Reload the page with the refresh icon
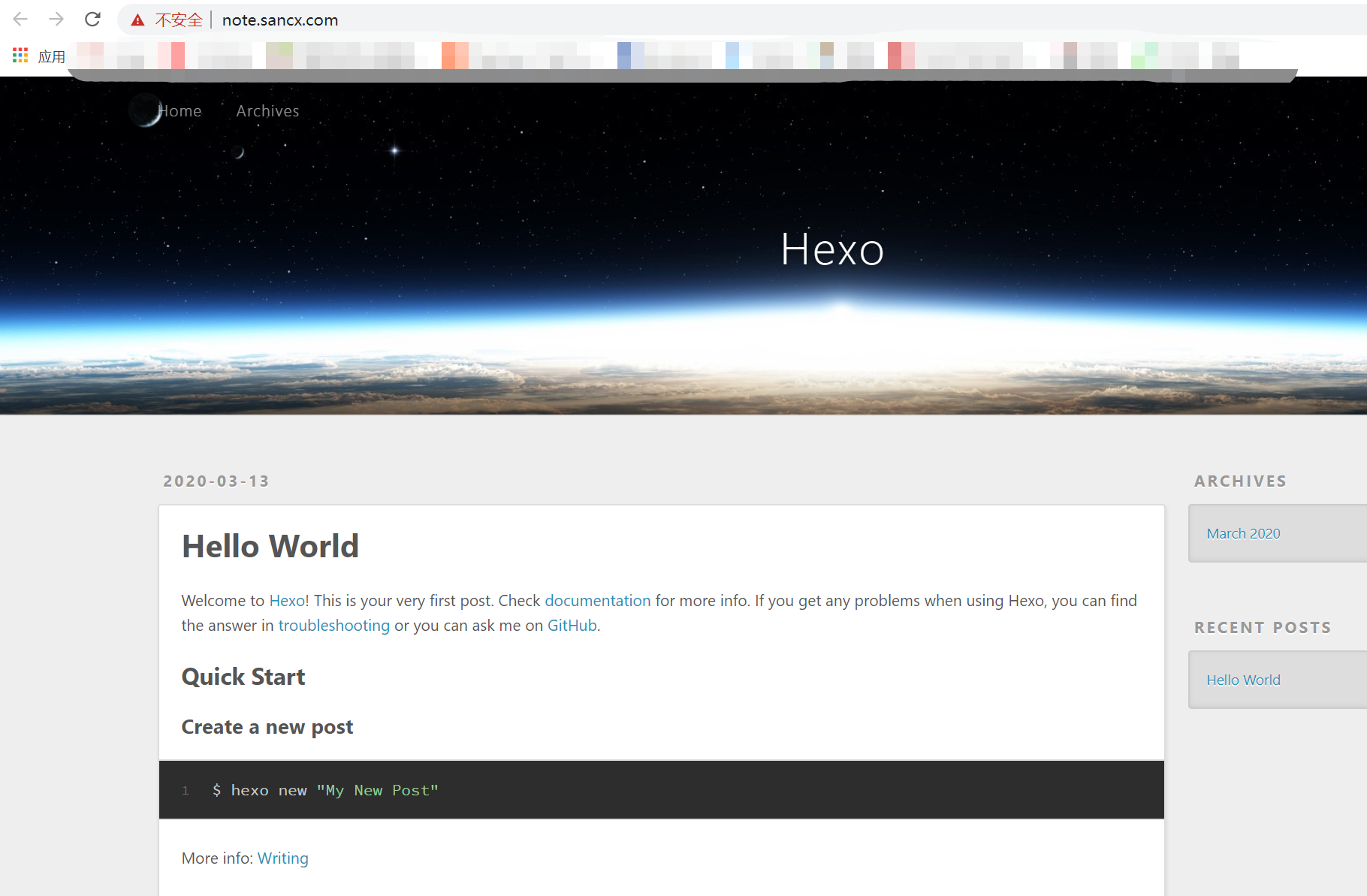This screenshot has height=896, width=1367. pyautogui.click(x=92, y=20)
